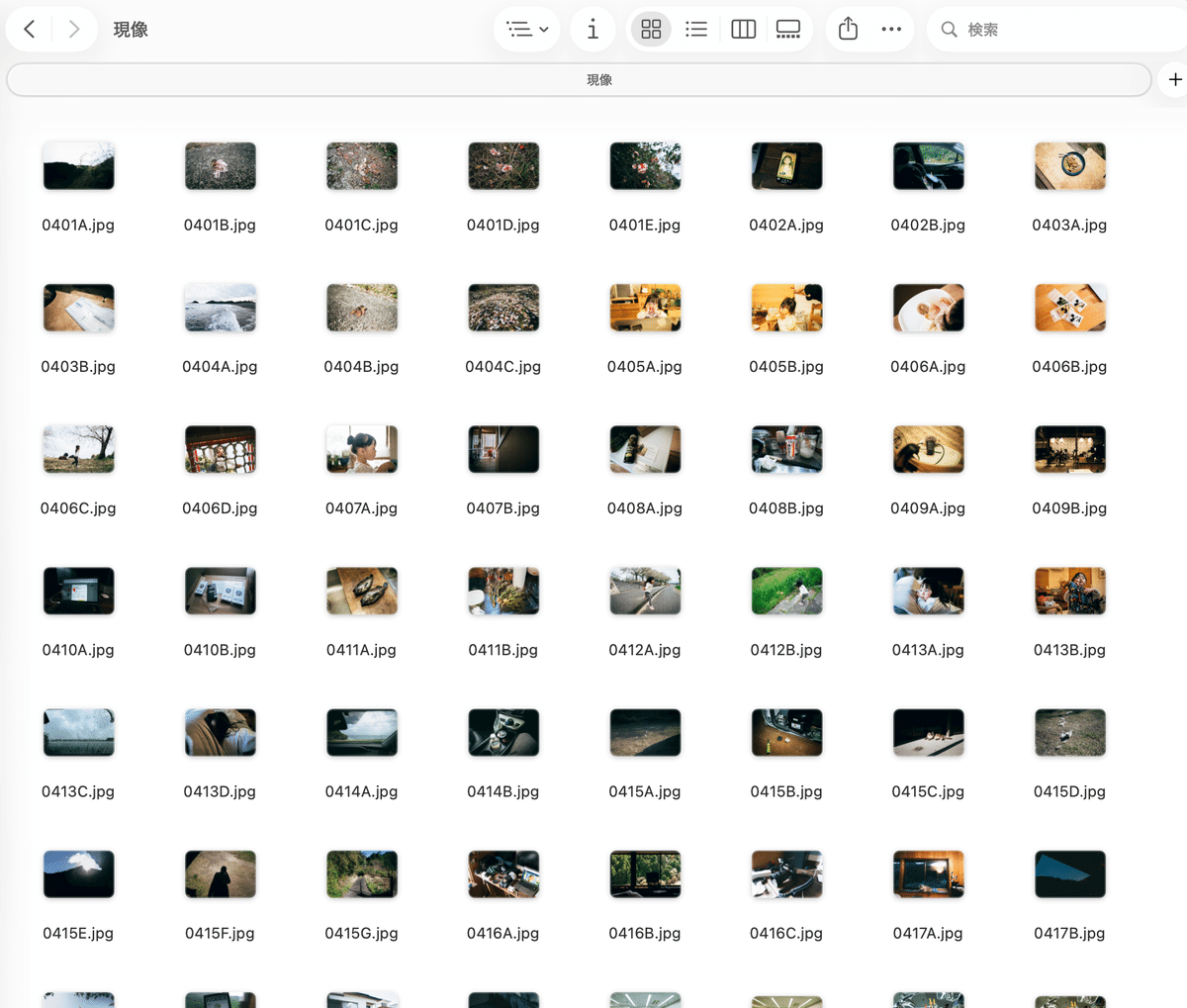Select thumbnail of 0417B.jpg

tap(1069, 874)
